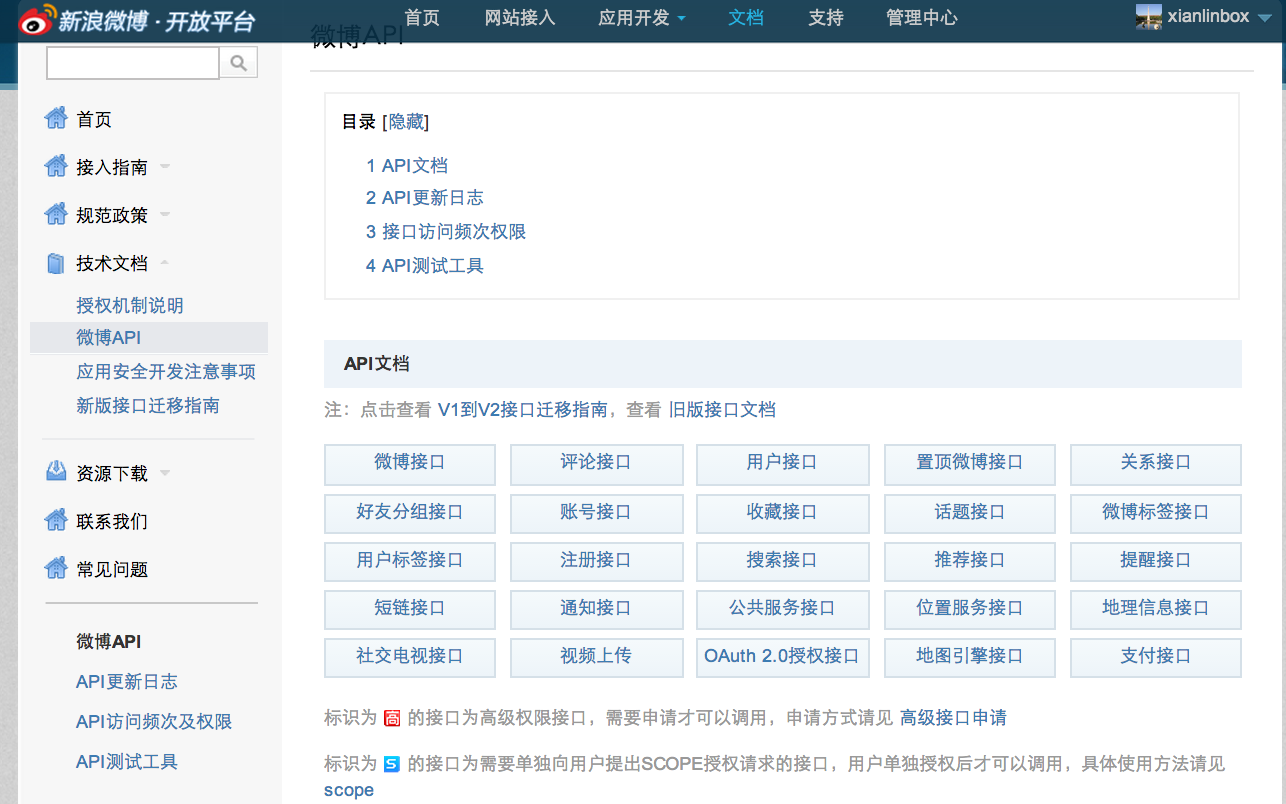Click the 短链接口 button
1286x804 pixels.
coord(410,609)
